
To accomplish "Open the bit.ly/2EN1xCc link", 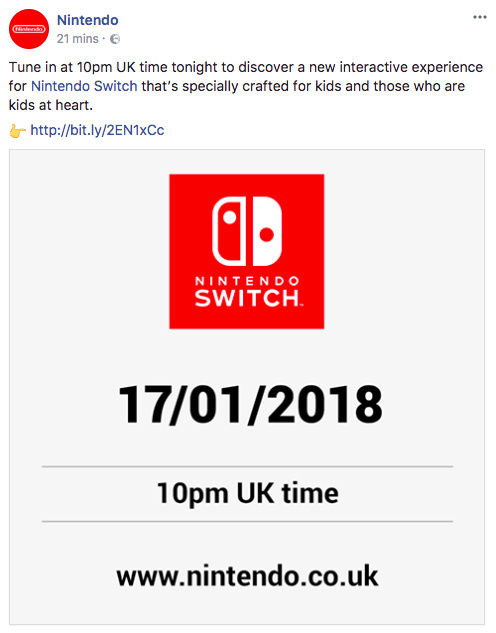I will [97, 130].
